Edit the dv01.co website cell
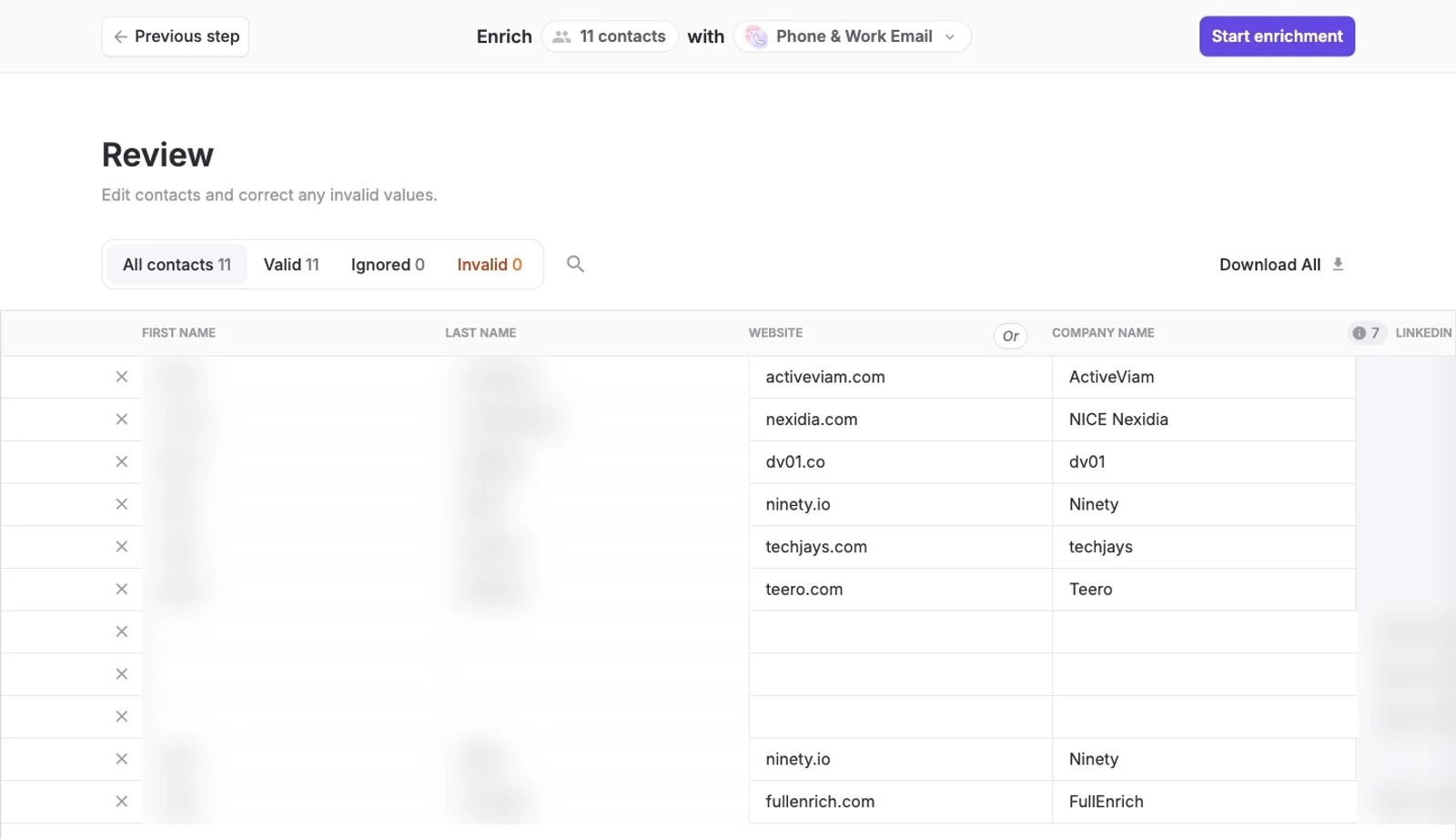Screen dimensions: 1456x839 pyautogui.click(x=900, y=462)
